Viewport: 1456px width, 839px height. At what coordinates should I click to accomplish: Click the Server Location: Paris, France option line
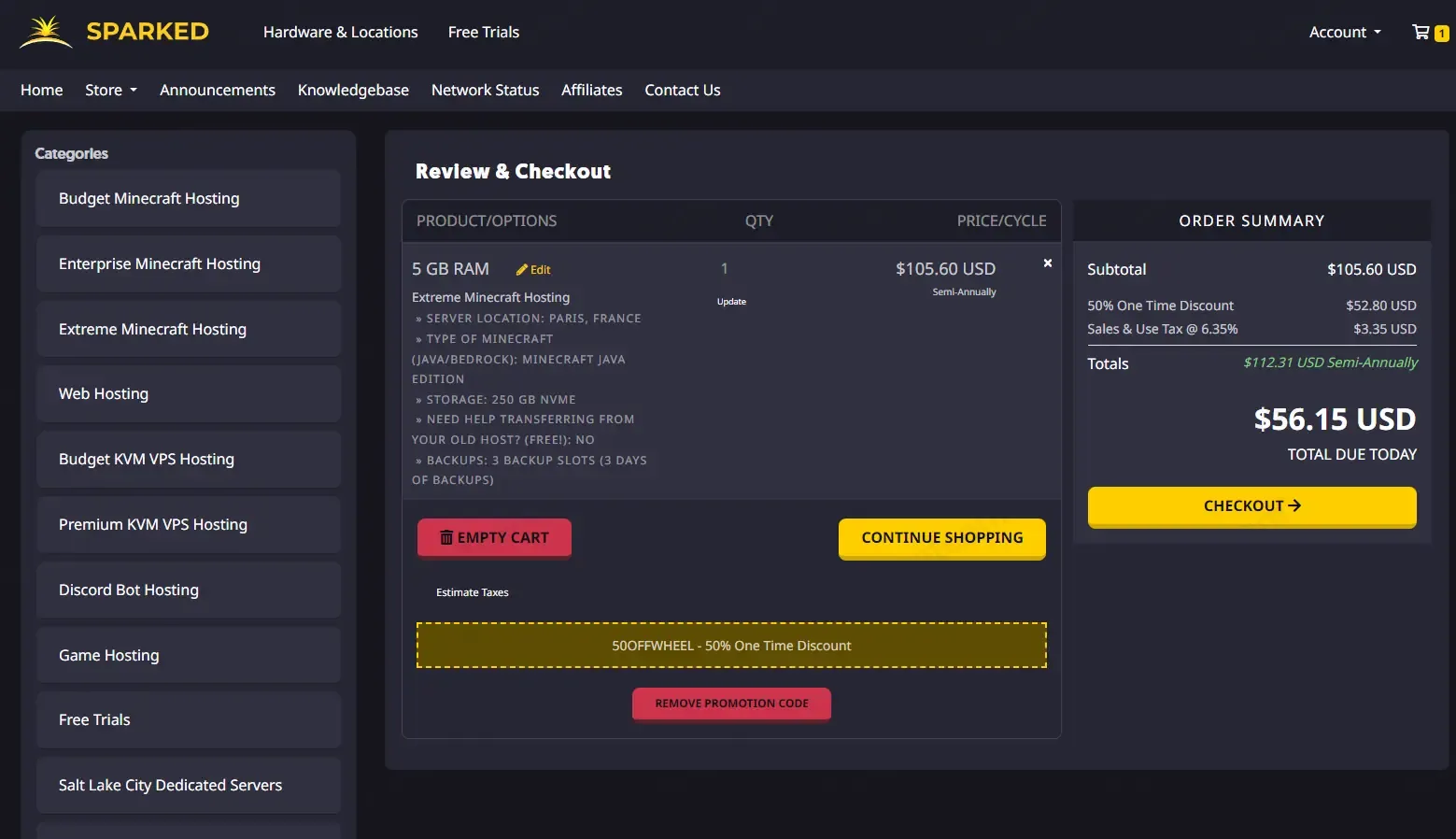pyautogui.click(x=529, y=319)
